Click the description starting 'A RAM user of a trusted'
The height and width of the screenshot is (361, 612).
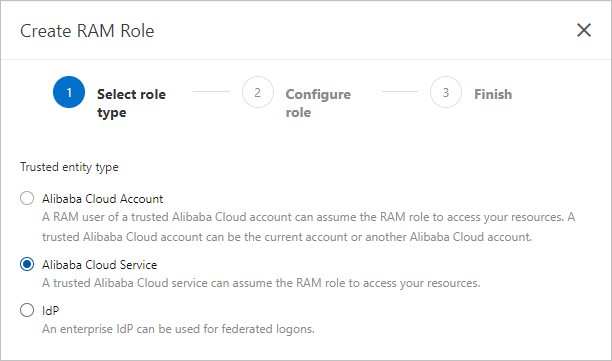tap(308, 227)
